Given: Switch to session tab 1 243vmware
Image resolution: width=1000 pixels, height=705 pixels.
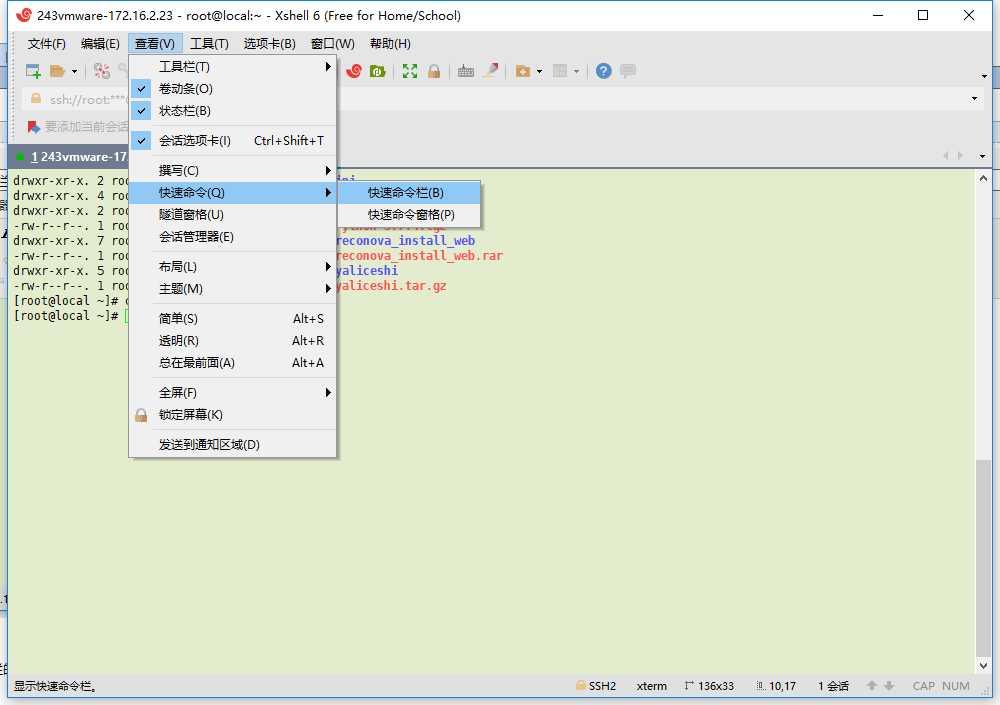Looking at the screenshot, I should [69, 156].
